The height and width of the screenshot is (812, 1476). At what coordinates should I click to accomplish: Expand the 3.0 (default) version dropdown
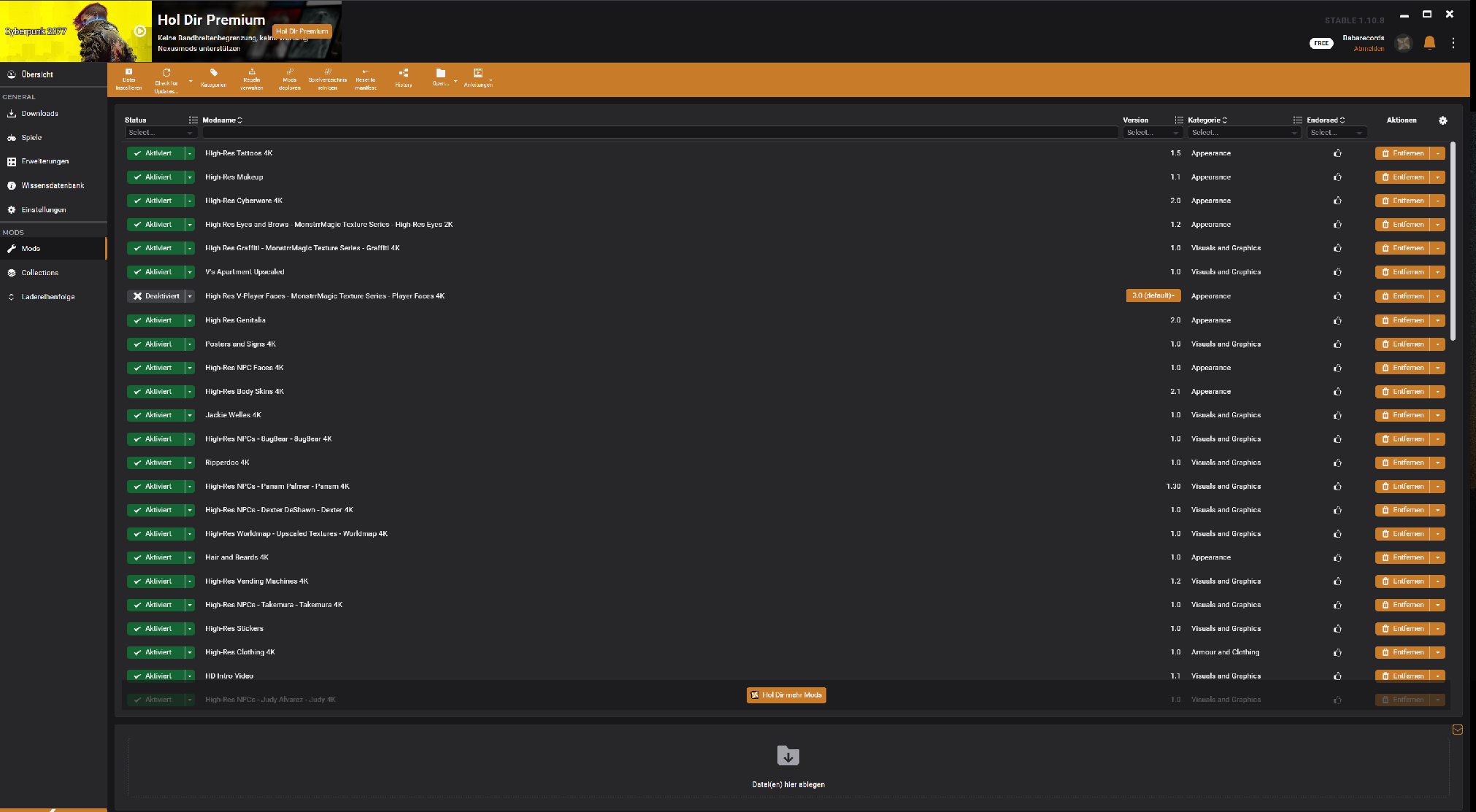(x=1153, y=295)
